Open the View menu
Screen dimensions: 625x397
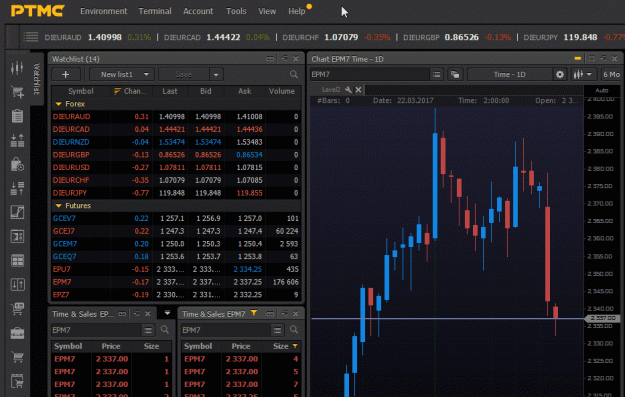coord(267,11)
